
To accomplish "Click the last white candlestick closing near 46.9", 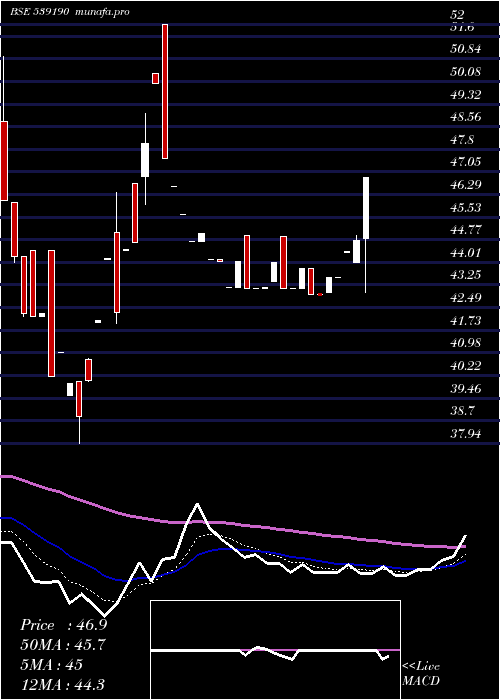I will tap(366, 208).
